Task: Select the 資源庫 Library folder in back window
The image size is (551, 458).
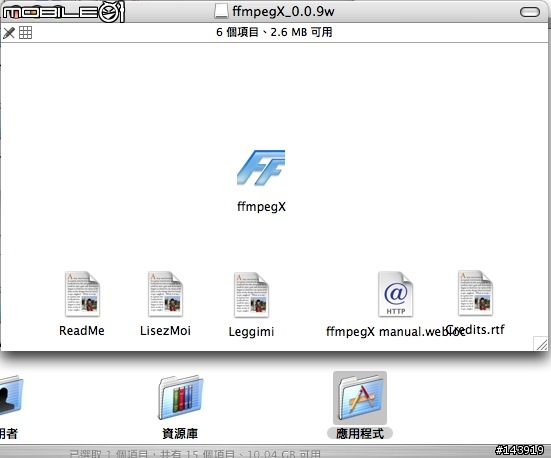Action: tap(181, 398)
